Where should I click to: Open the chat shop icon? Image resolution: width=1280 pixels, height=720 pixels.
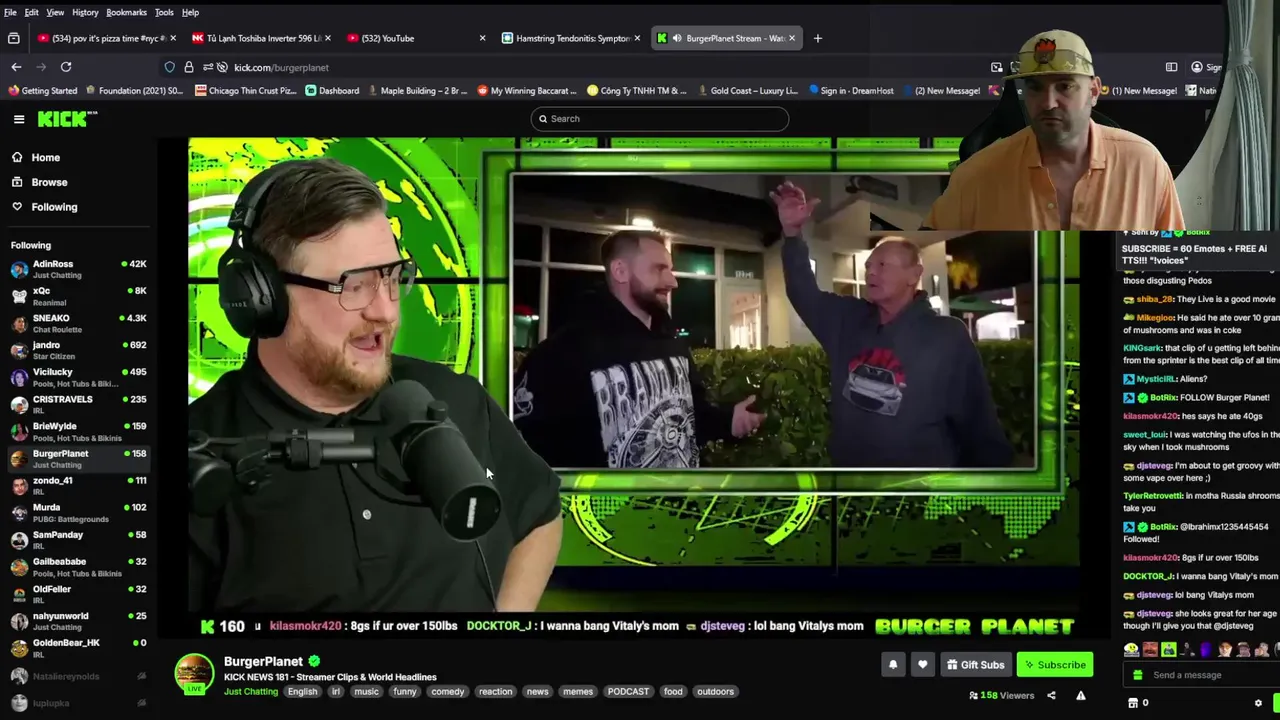[x=1133, y=703]
